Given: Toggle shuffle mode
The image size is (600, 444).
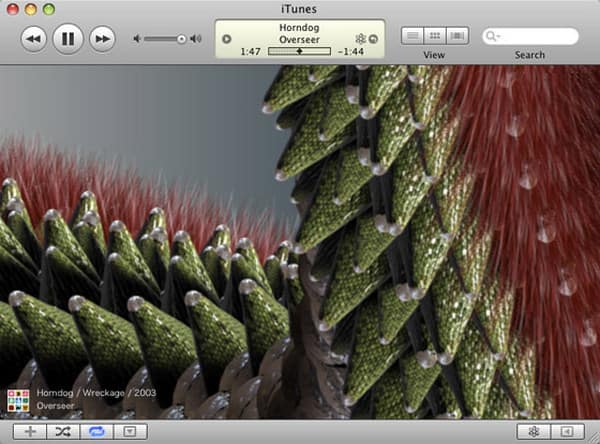Looking at the screenshot, I should click(x=63, y=432).
